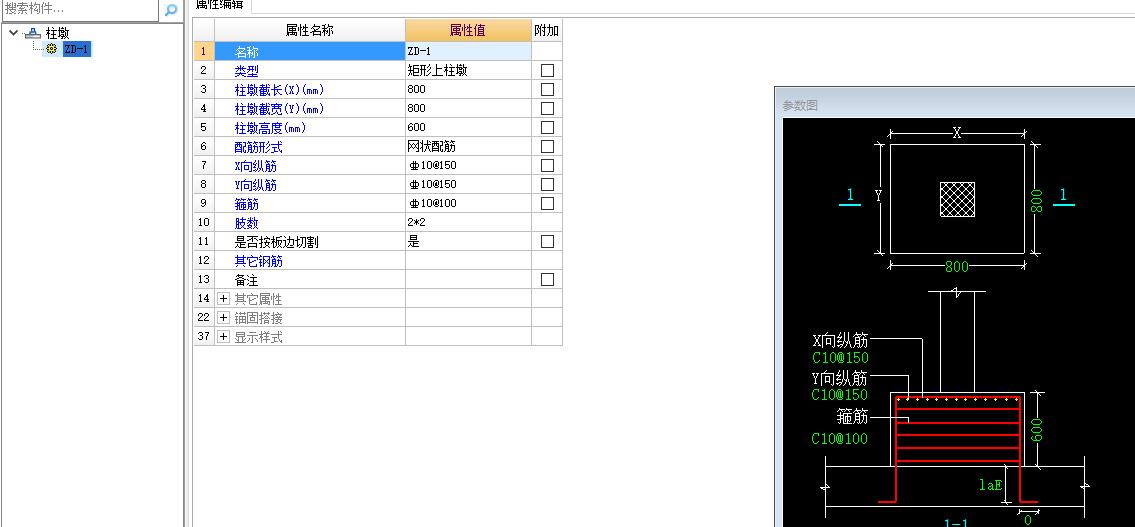
Task: Click the Y向纵筋 value cell
Action: click(x=468, y=185)
